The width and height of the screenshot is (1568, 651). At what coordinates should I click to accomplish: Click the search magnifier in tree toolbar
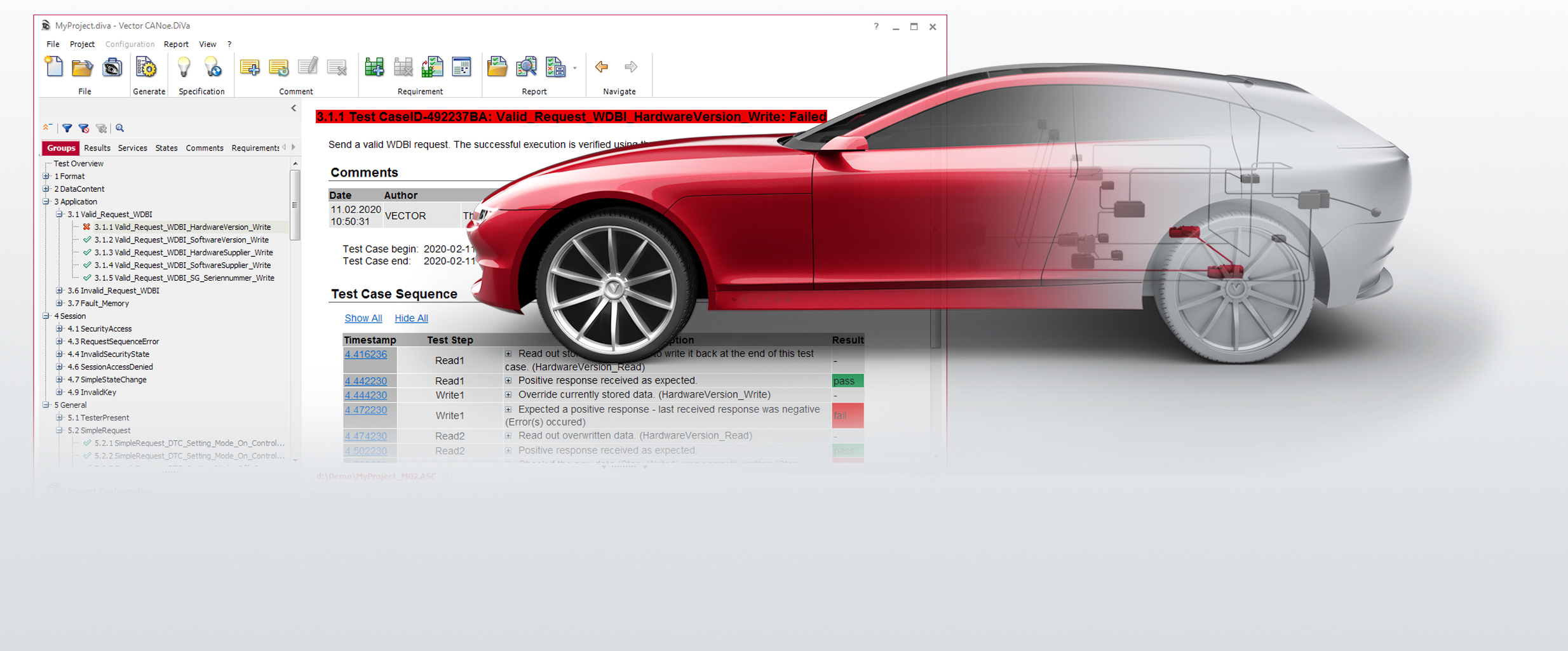[x=120, y=128]
